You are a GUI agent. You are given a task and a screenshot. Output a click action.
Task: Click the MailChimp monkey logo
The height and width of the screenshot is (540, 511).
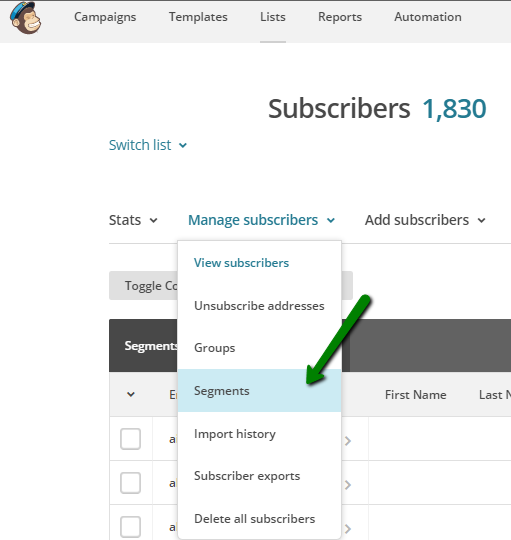[x=26, y=18]
